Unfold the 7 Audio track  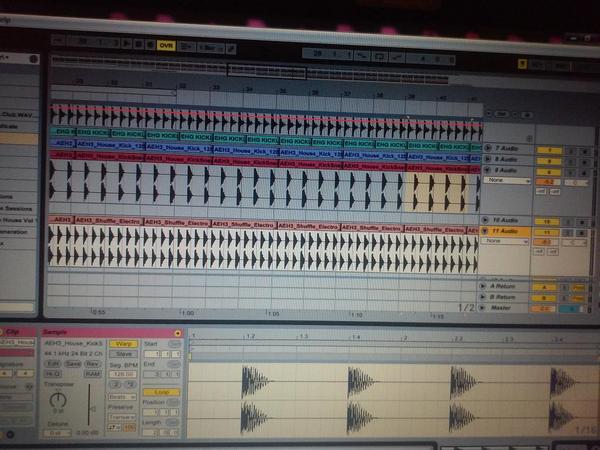coord(488,148)
